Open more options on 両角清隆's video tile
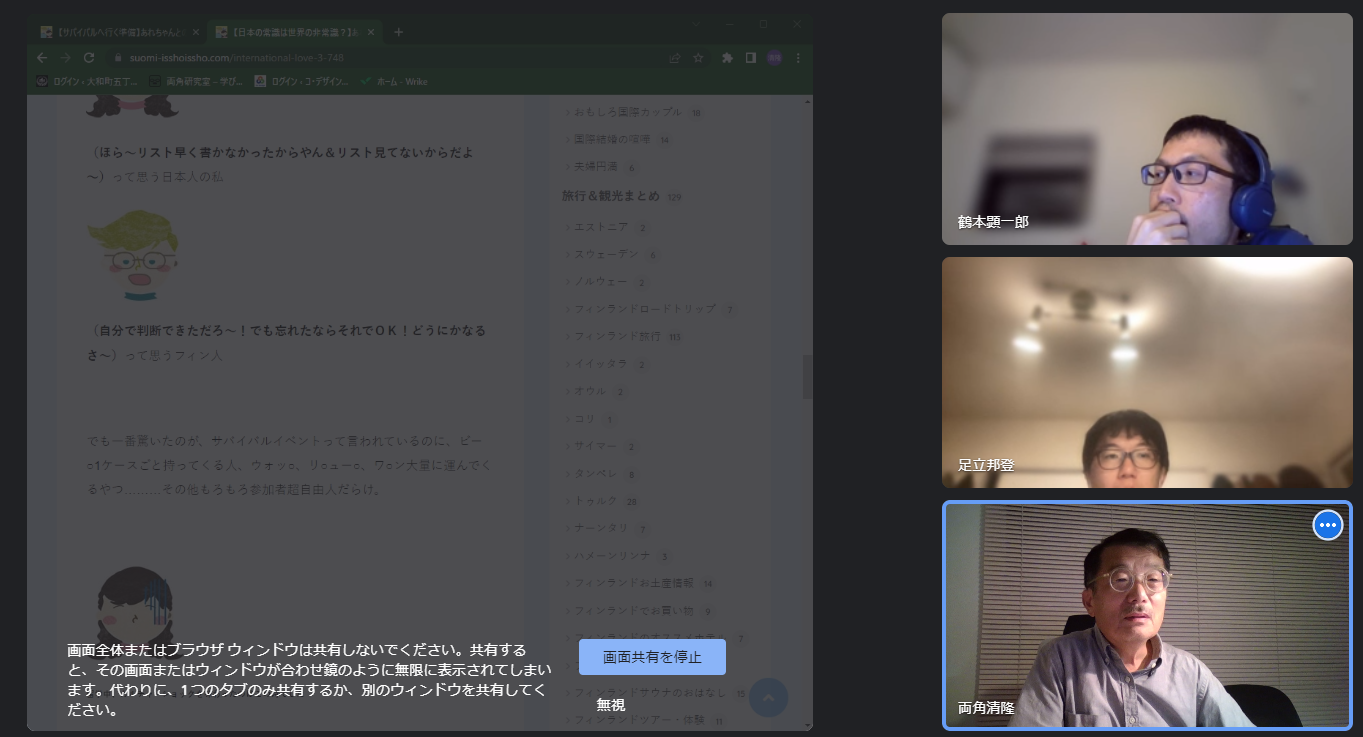This screenshot has height=737, width=1363. [1327, 525]
